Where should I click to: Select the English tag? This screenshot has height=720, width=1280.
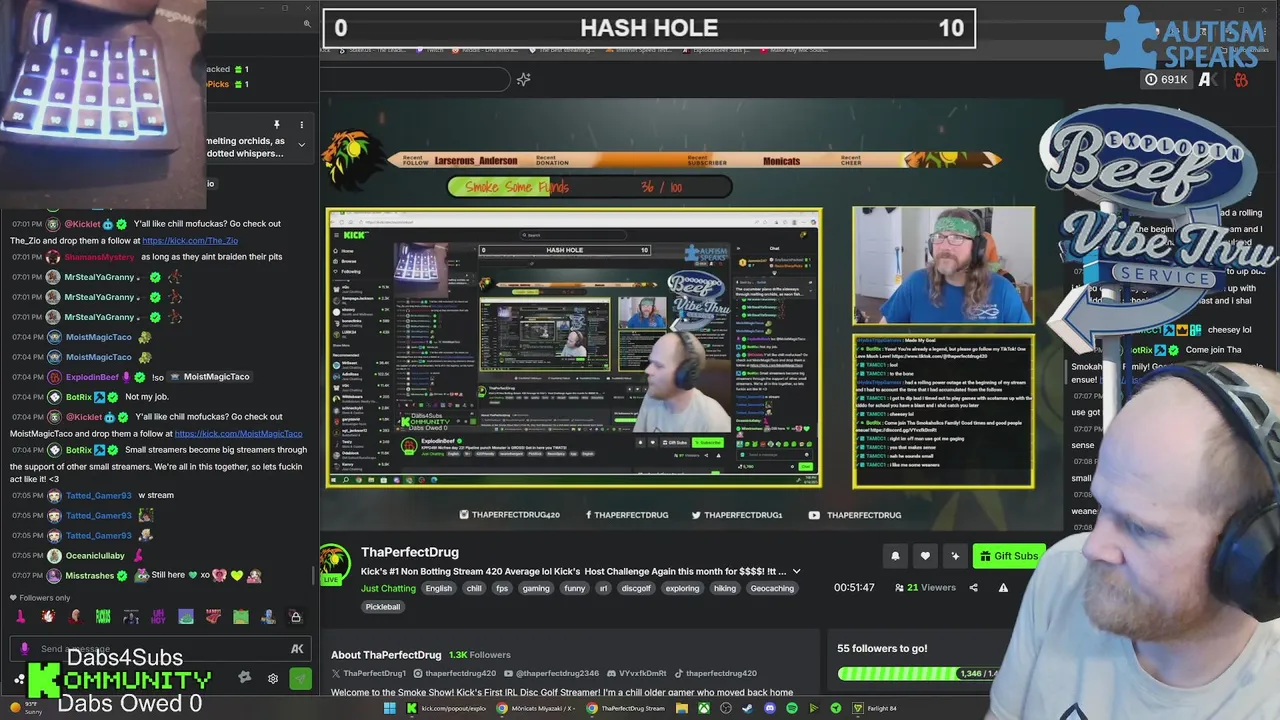(x=438, y=588)
